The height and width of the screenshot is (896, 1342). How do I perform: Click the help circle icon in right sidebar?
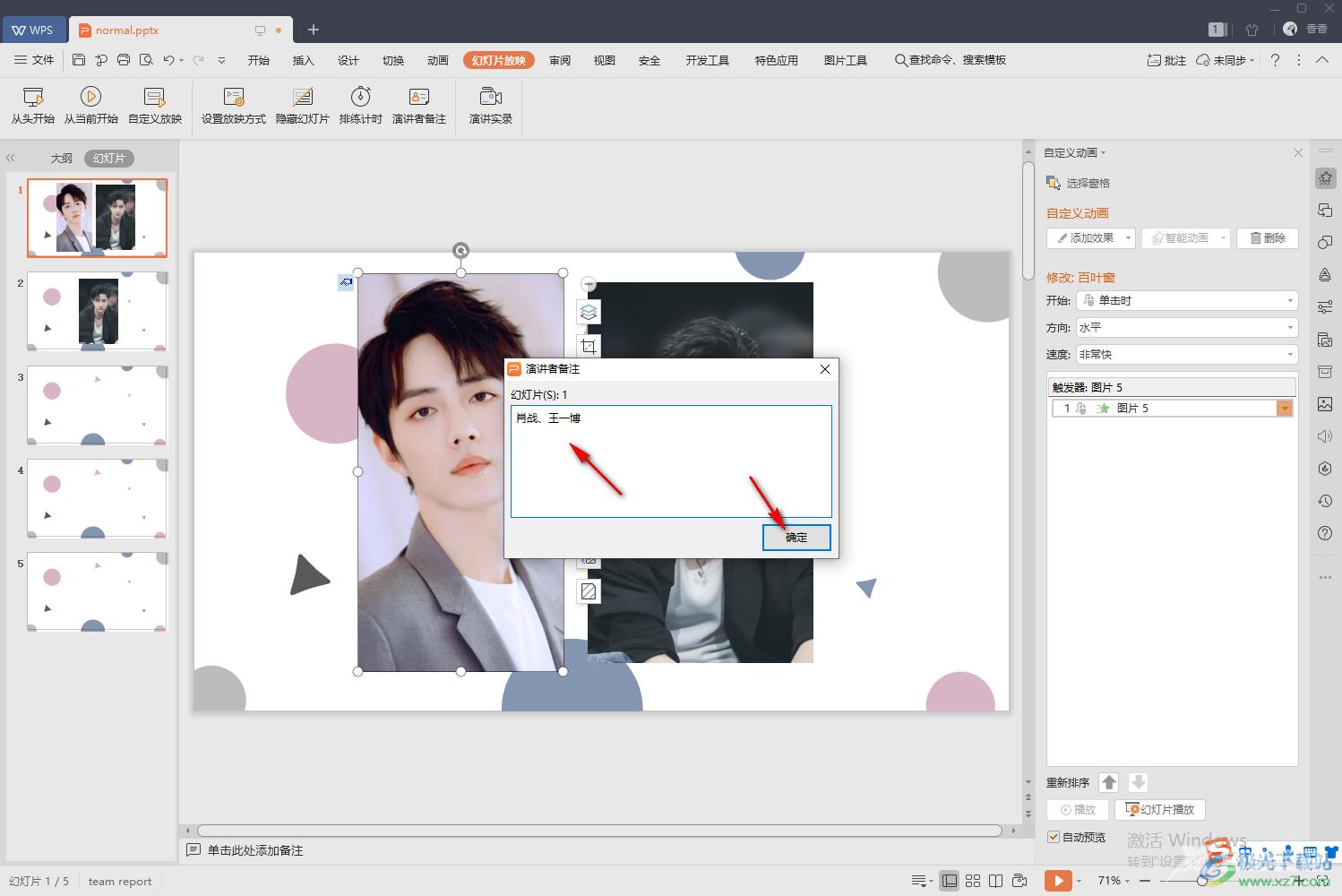1325,533
